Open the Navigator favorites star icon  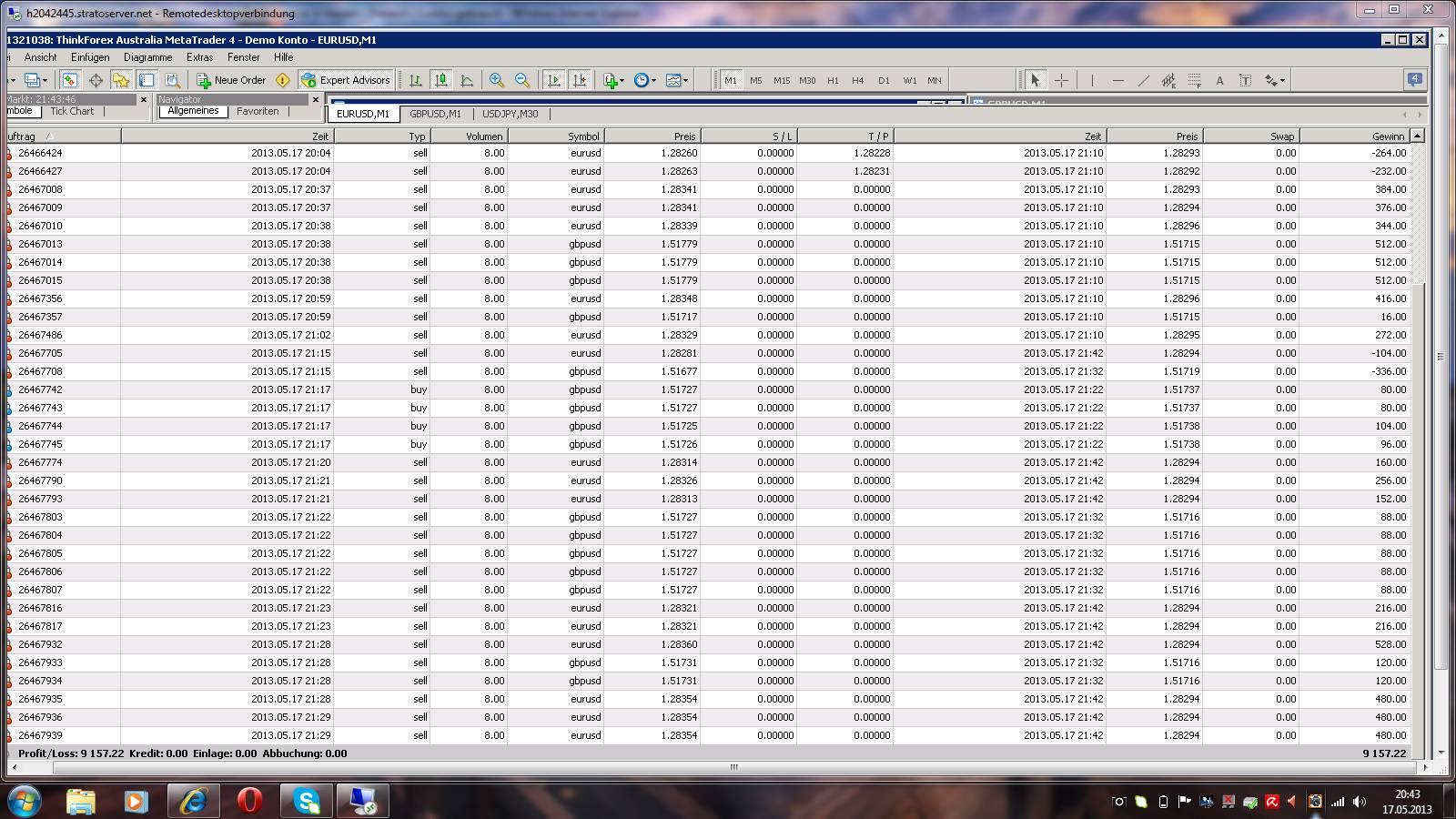pos(121,80)
